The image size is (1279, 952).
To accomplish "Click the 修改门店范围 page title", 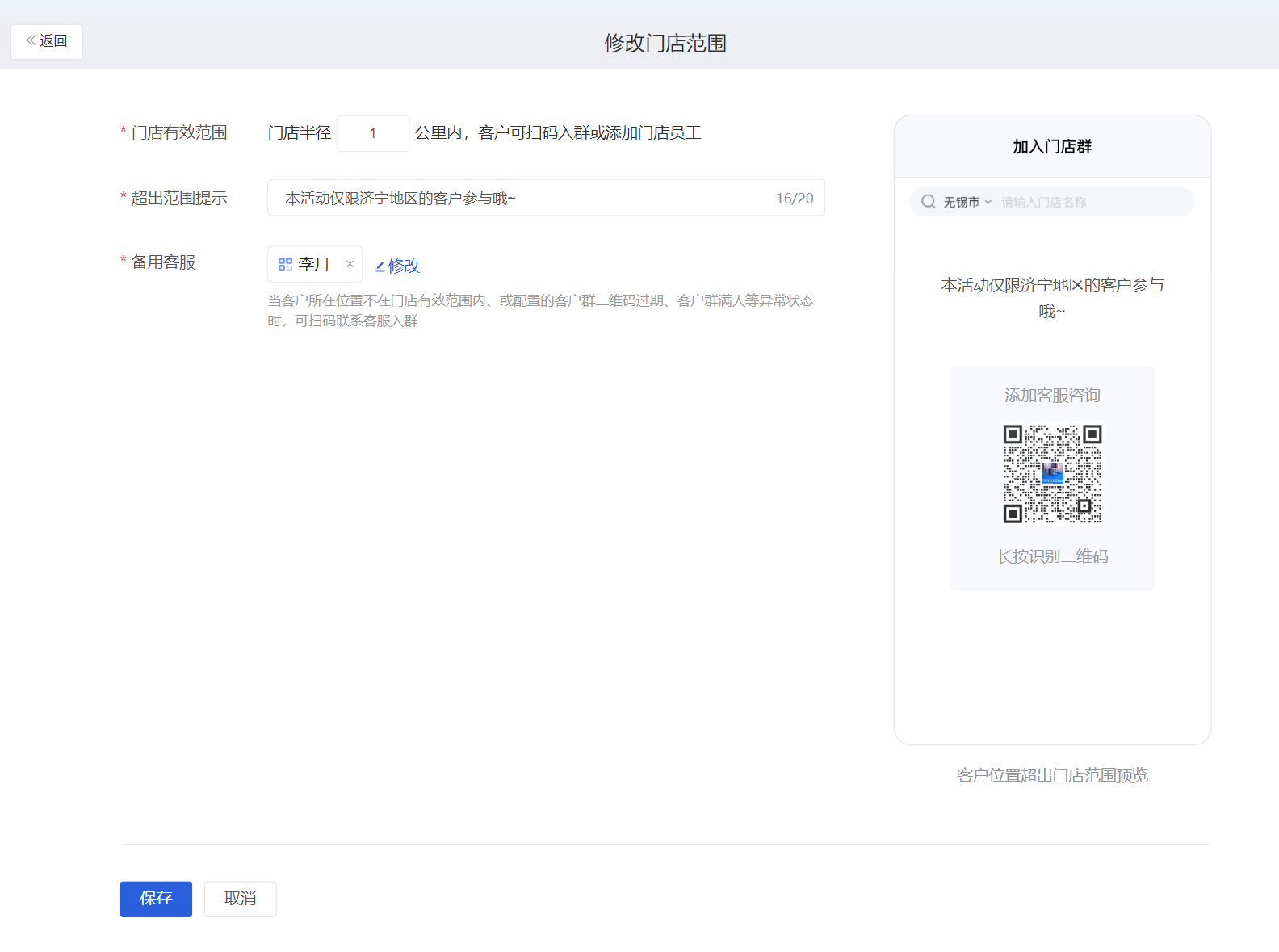I will (x=665, y=43).
